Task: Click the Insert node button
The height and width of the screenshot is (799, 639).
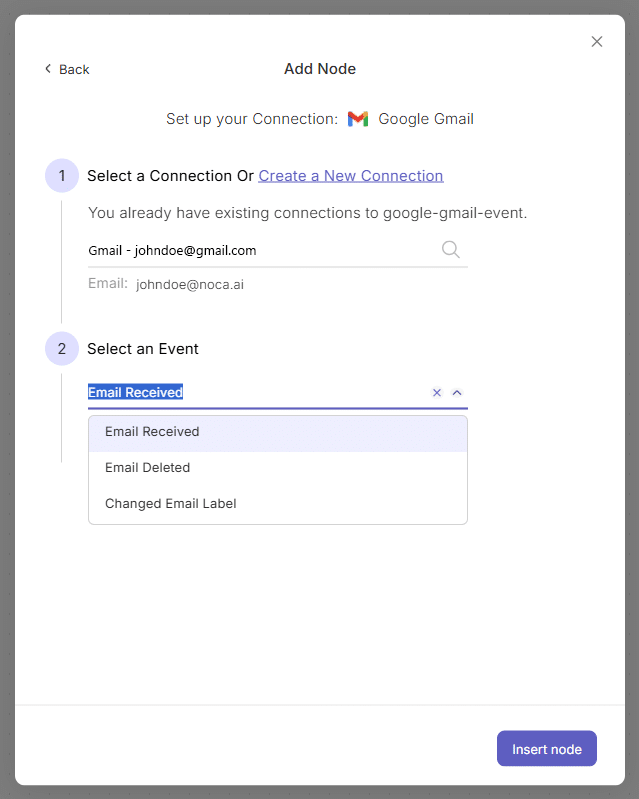Action: [547, 748]
